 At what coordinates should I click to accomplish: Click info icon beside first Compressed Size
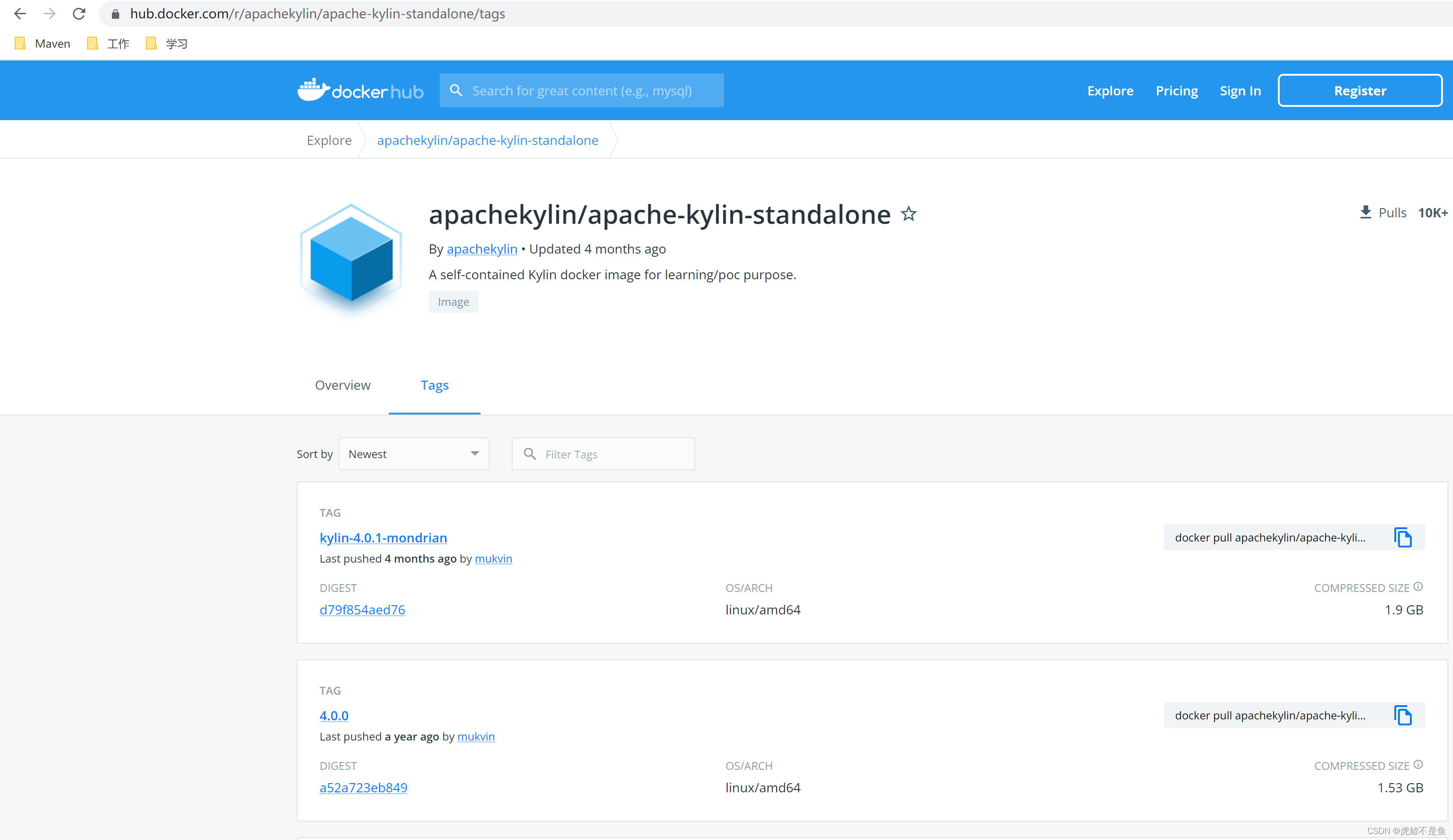(1419, 587)
